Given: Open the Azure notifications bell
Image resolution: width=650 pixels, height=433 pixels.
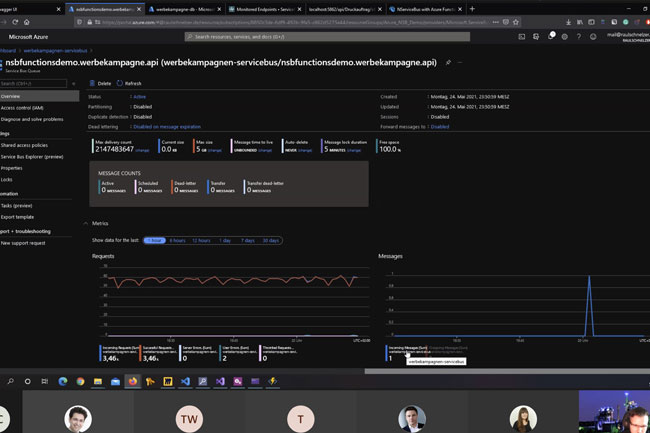Looking at the screenshot, I should [551, 36].
